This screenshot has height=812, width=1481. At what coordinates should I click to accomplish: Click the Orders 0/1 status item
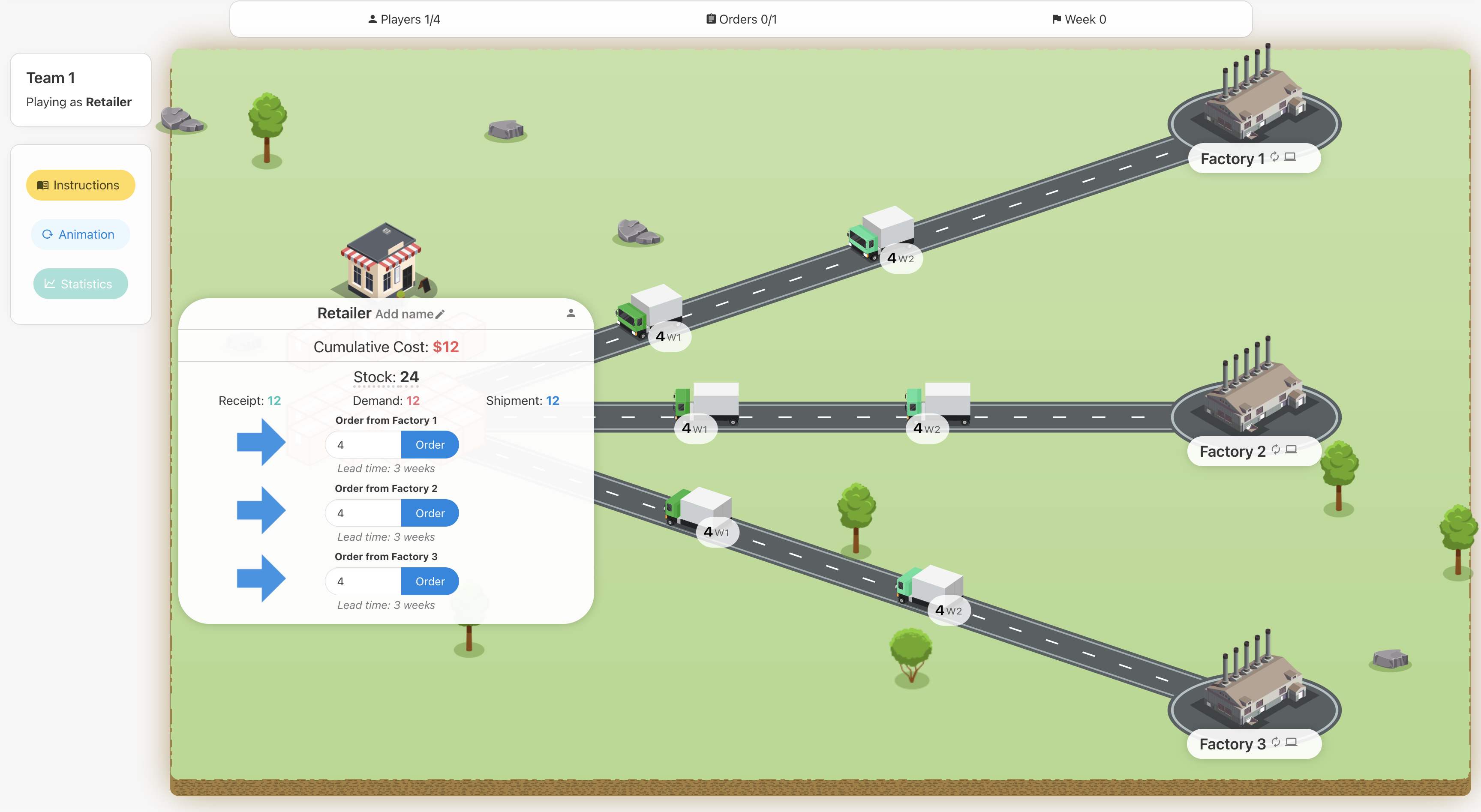tap(741, 20)
